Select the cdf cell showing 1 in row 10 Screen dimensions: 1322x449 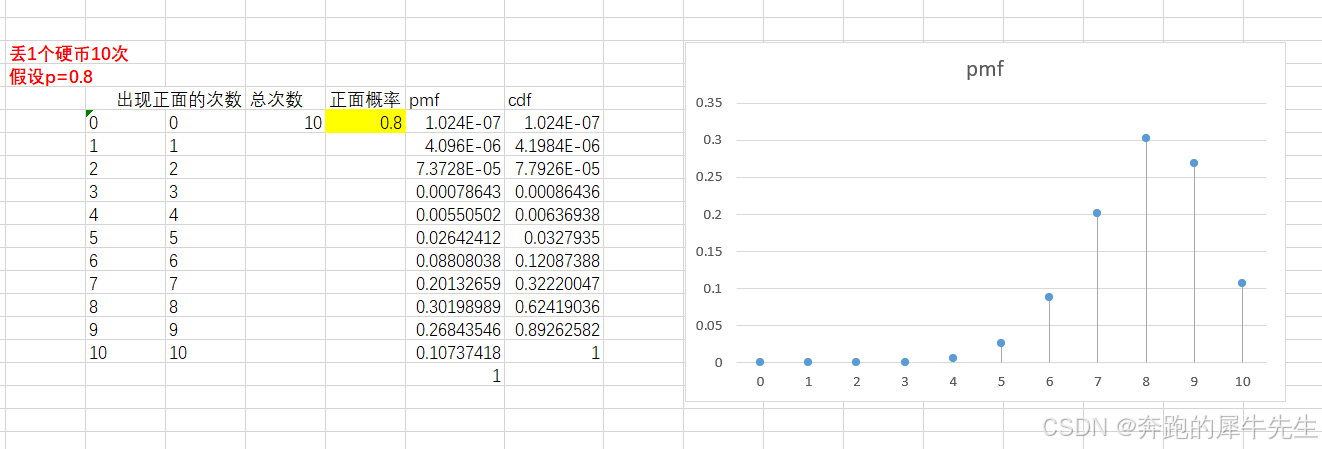coord(553,353)
